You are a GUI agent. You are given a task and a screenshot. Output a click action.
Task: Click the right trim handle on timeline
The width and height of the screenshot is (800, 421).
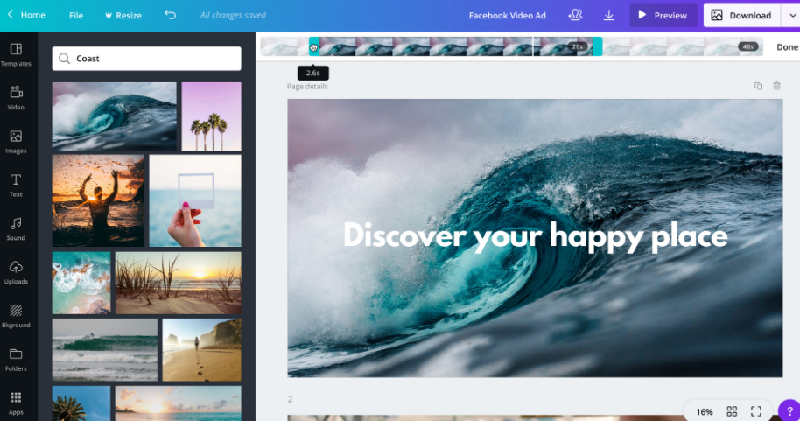(x=597, y=46)
